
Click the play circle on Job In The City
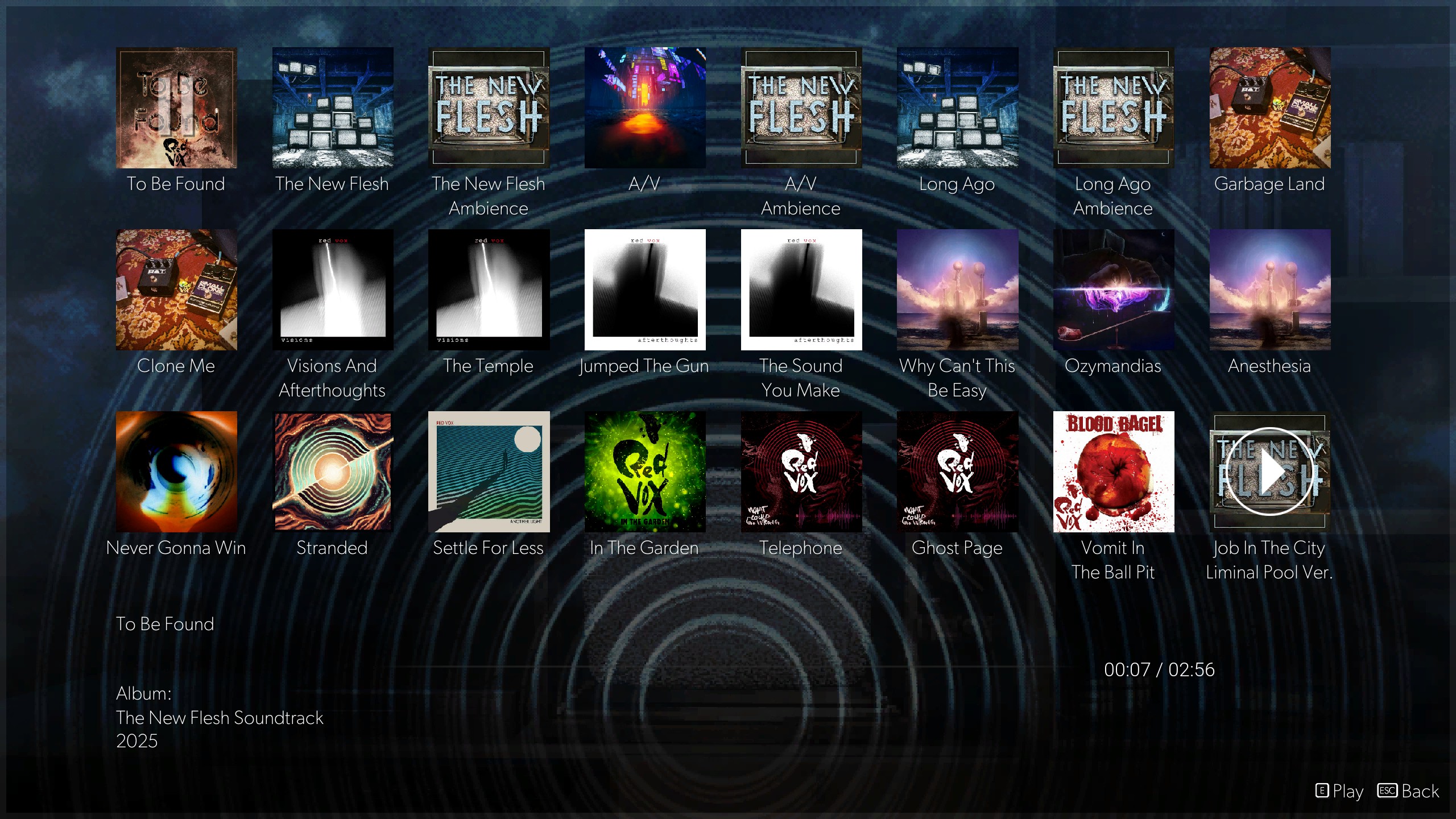click(1269, 471)
